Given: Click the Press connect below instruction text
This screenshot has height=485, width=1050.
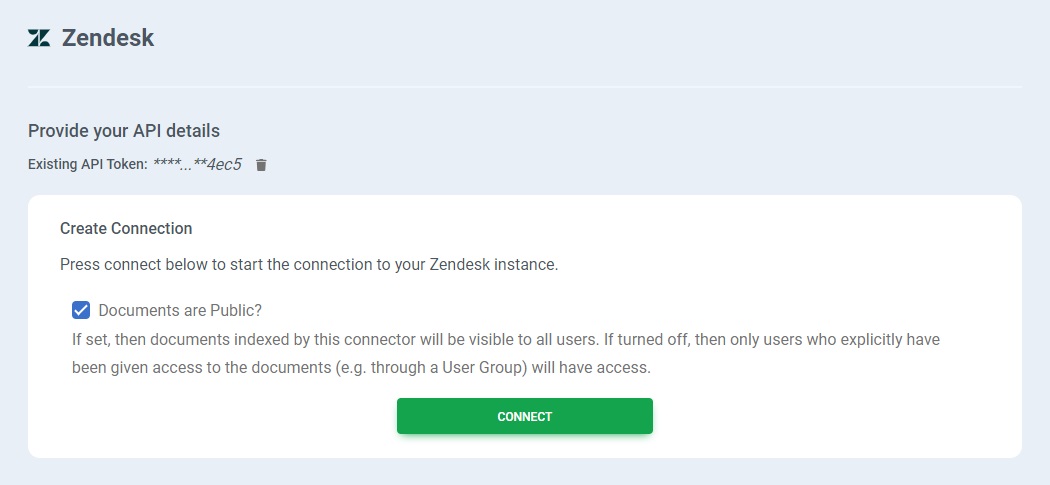Looking at the screenshot, I should coord(309,265).
